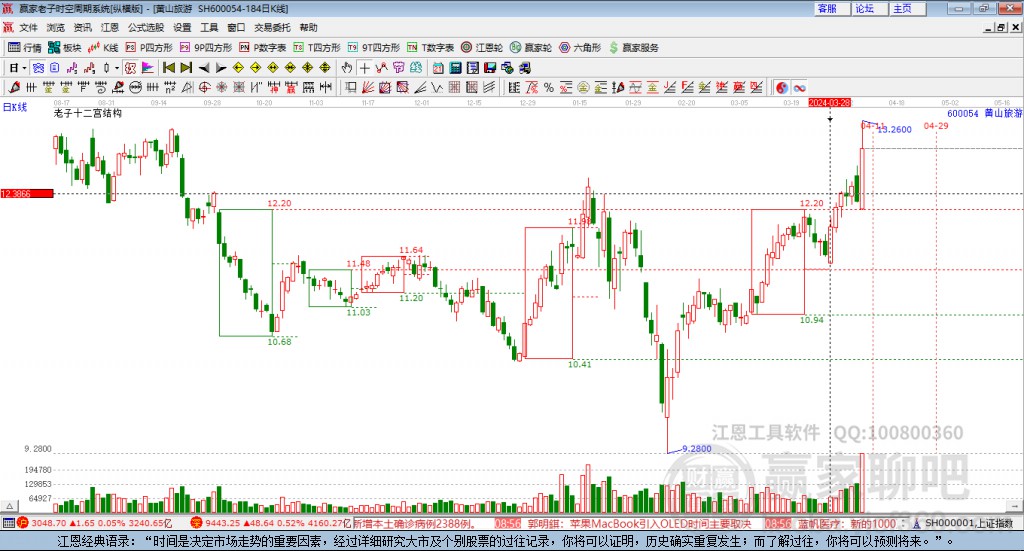
Task: Click SH000001 上证指数 in status bar
Action: coord(968,523)
